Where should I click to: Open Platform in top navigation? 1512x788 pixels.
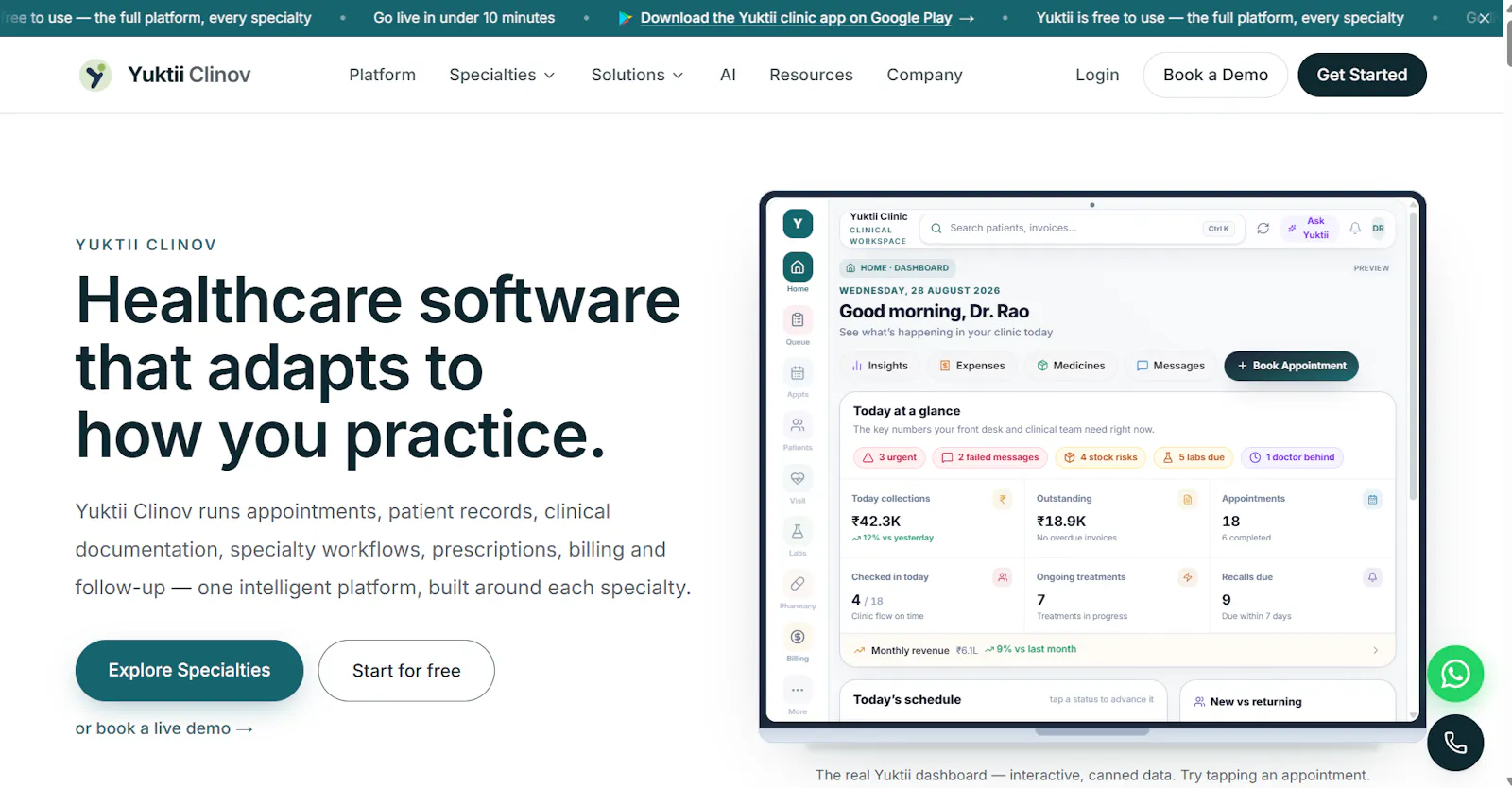(x=382, y=75)
